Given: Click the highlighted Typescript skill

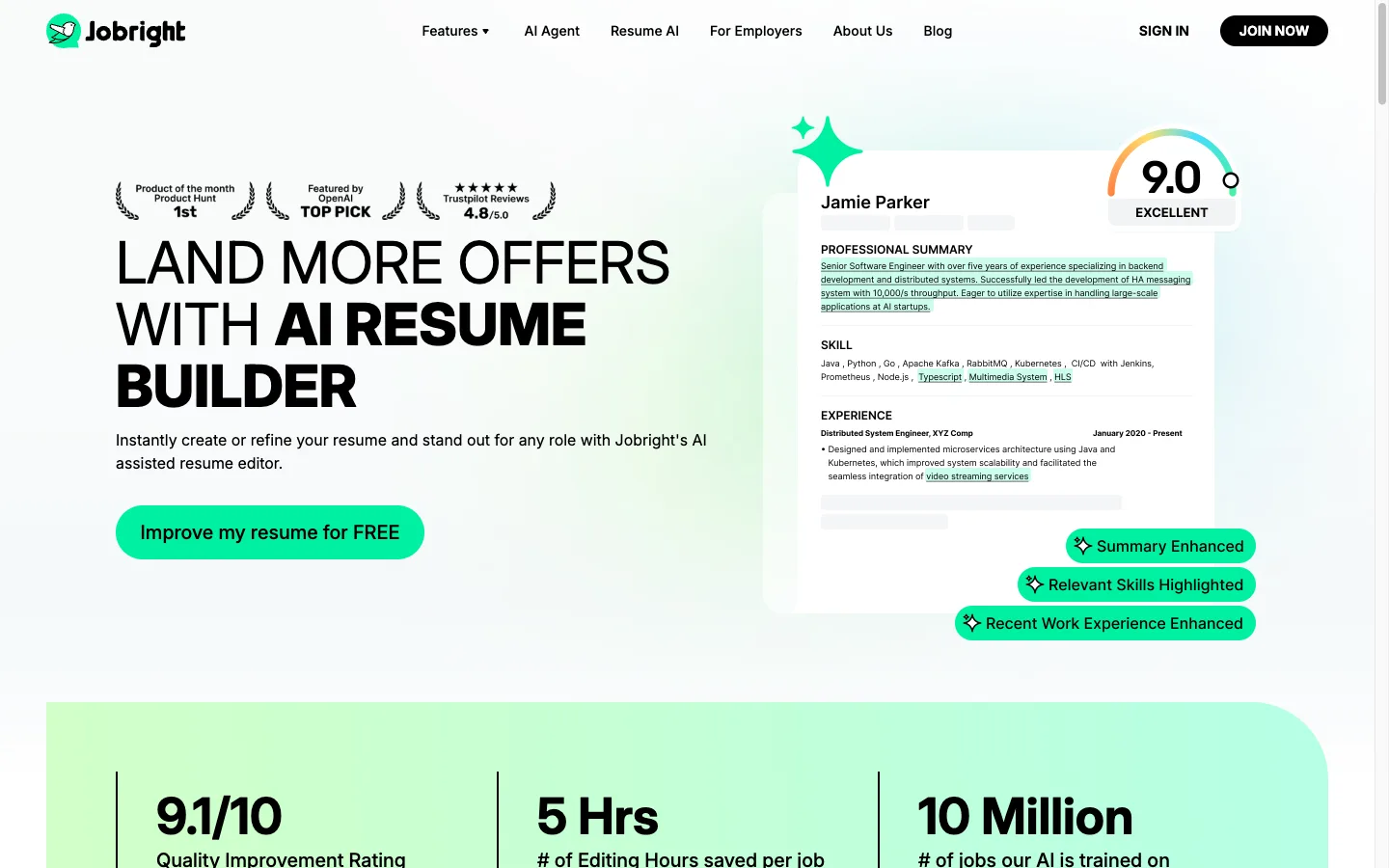Looking at the screenshot, I should click(940, 377).
